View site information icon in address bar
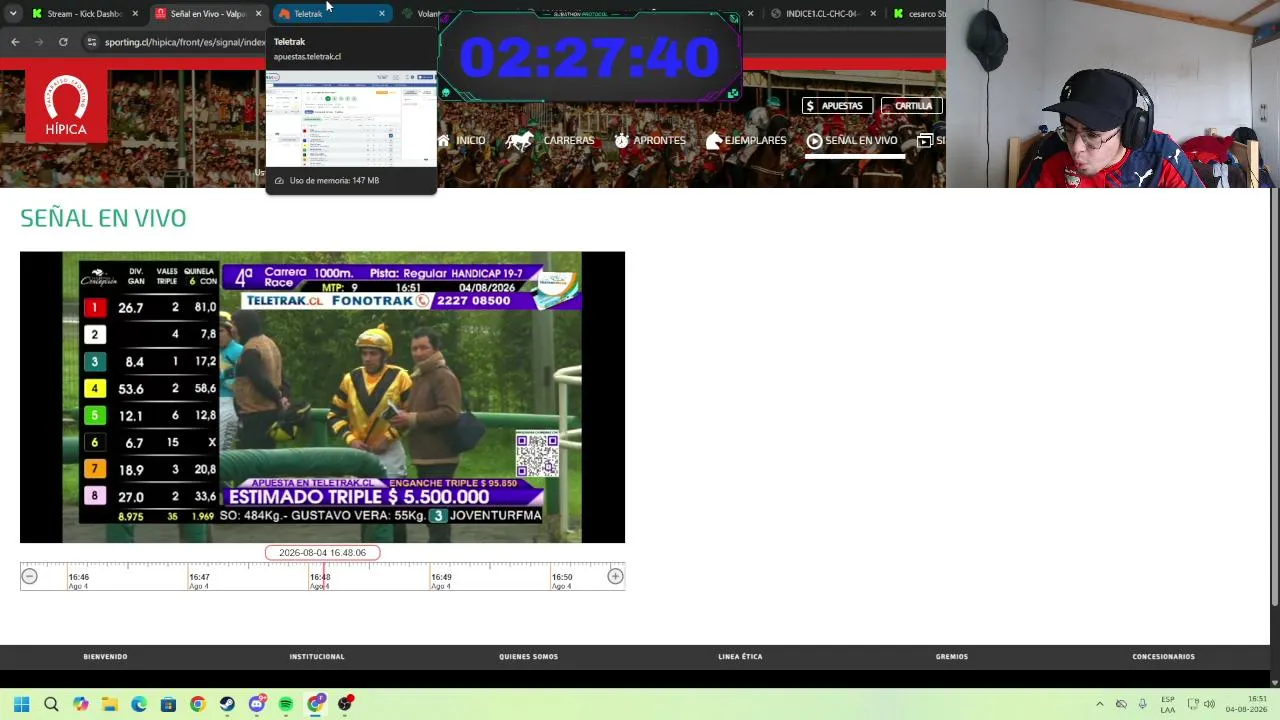Screen dimensions: 1280x720 click(x=92, y=42)
